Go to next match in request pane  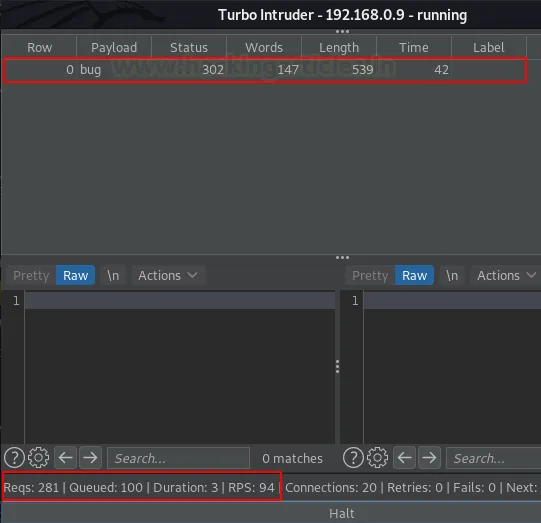coord(90,458)
